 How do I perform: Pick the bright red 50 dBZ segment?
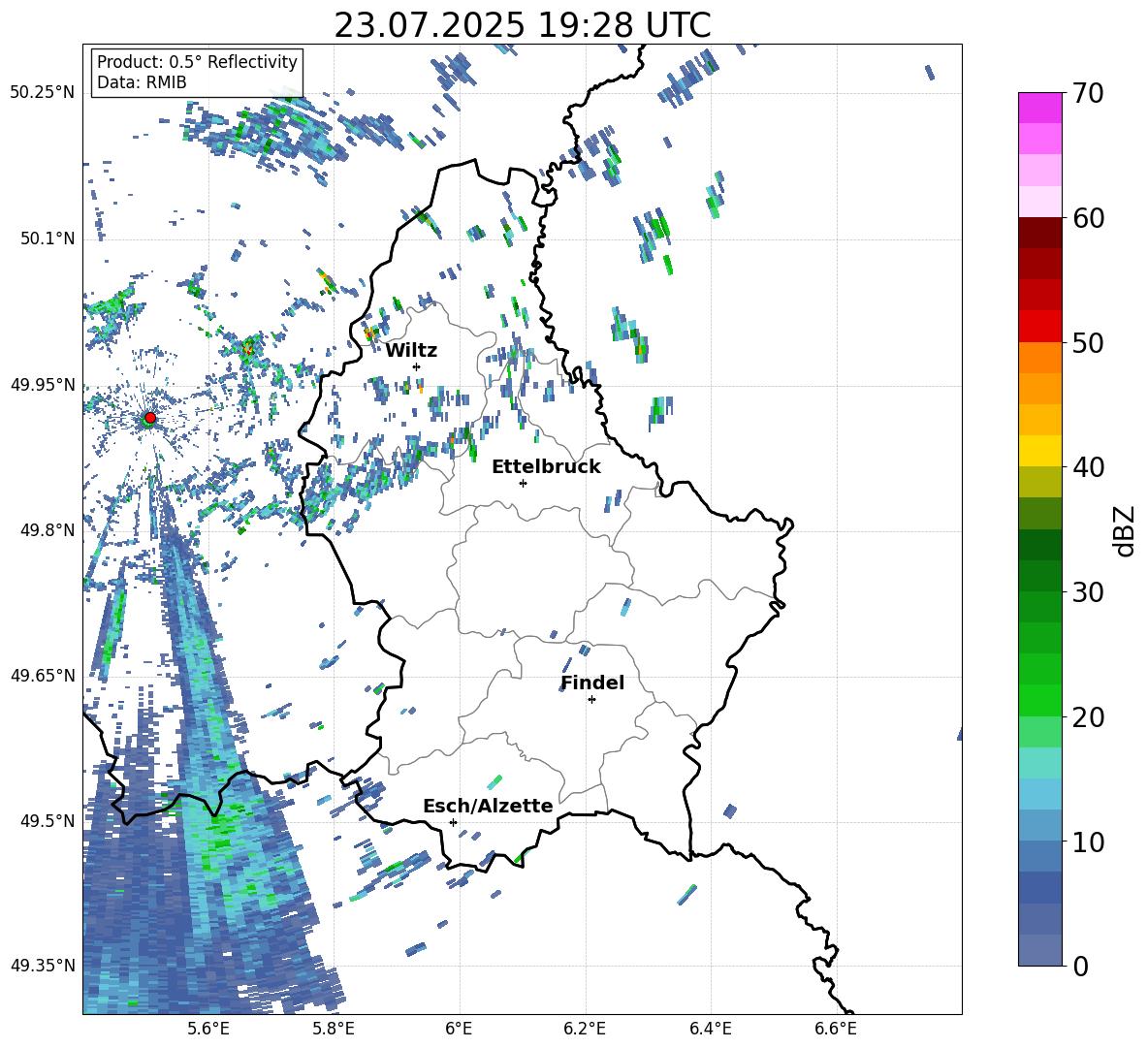[1040, 327]
